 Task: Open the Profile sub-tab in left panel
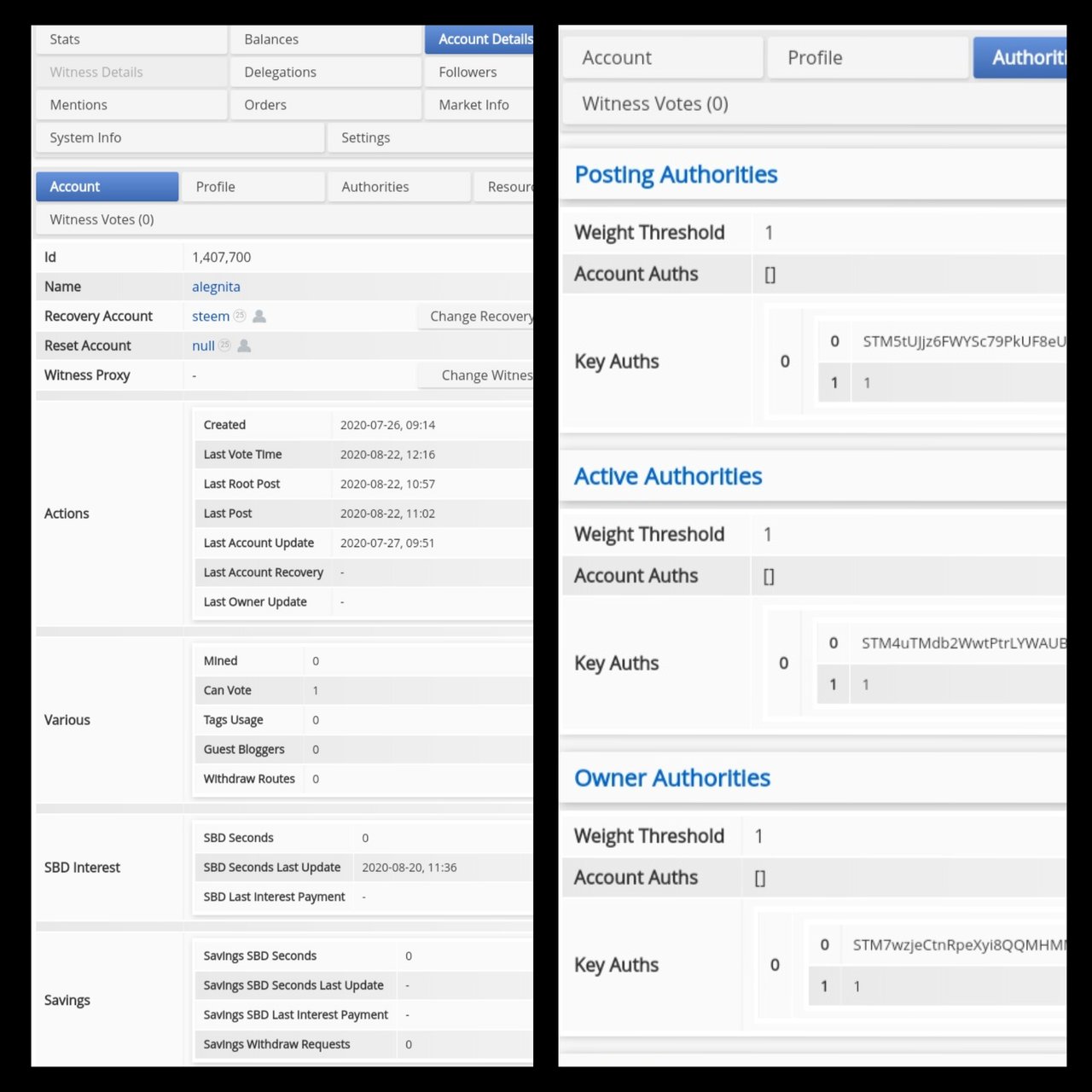pos(253,187)
